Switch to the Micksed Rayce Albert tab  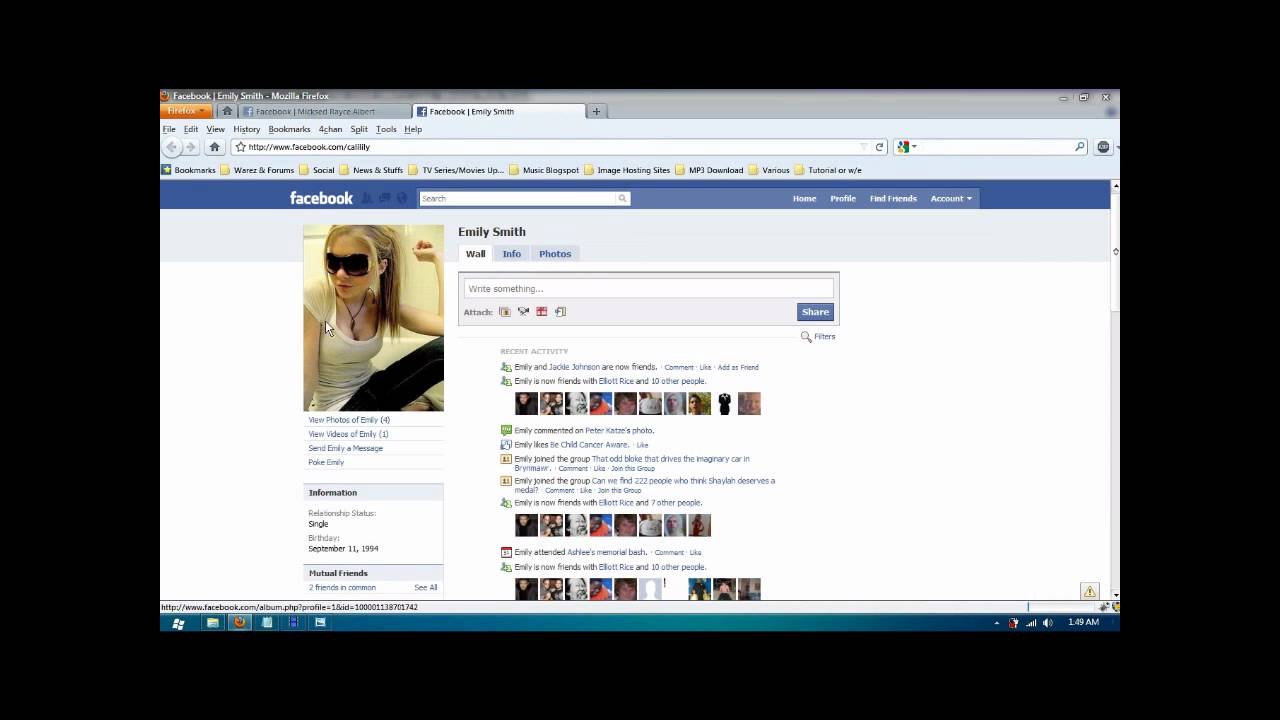coord(326,111)
